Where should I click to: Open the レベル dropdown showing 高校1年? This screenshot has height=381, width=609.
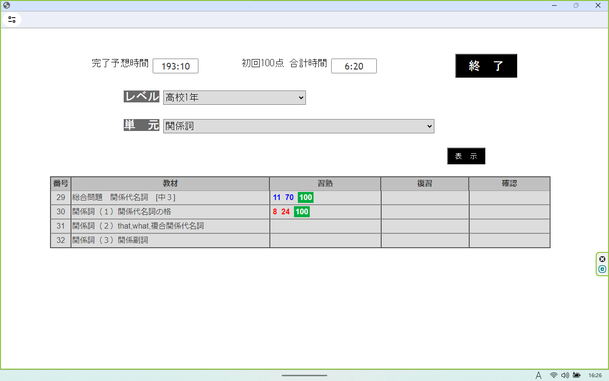pyautogui.click(x=234, y=97)
